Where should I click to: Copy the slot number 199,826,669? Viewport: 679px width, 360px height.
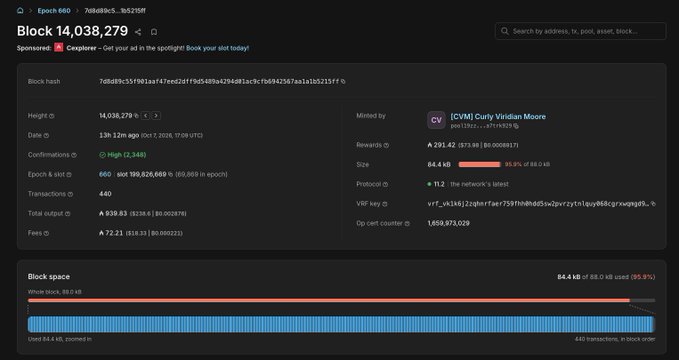(x=170, y=174)
